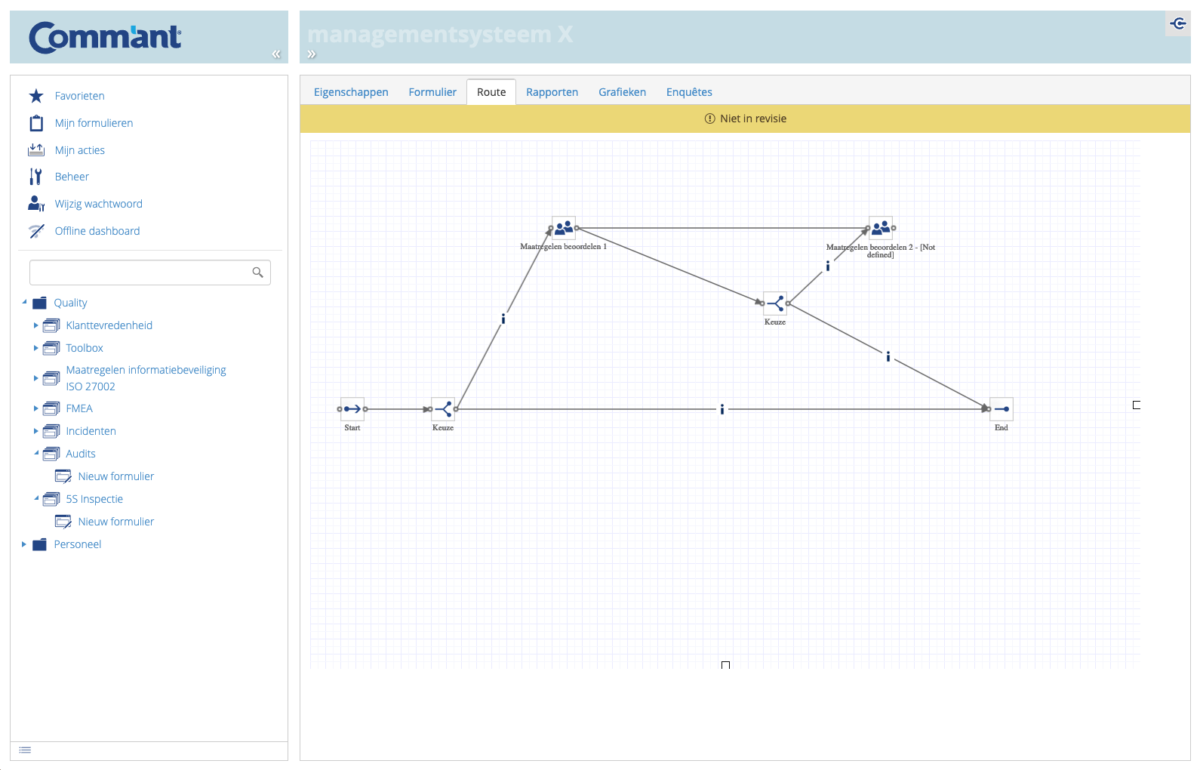
Task: Click the Wijzig wachtwoord key icon
Action: 36,203
